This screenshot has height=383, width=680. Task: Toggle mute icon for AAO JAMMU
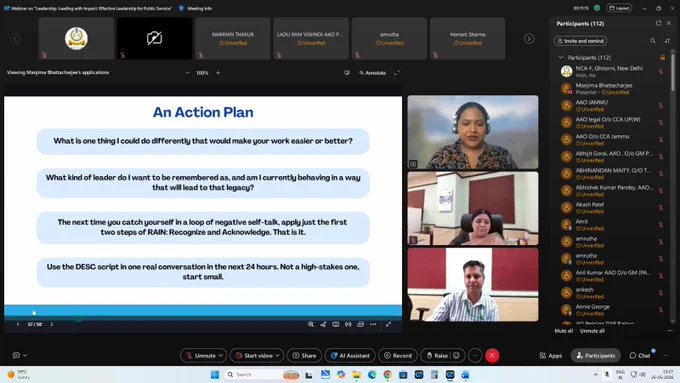click(661, 105)
